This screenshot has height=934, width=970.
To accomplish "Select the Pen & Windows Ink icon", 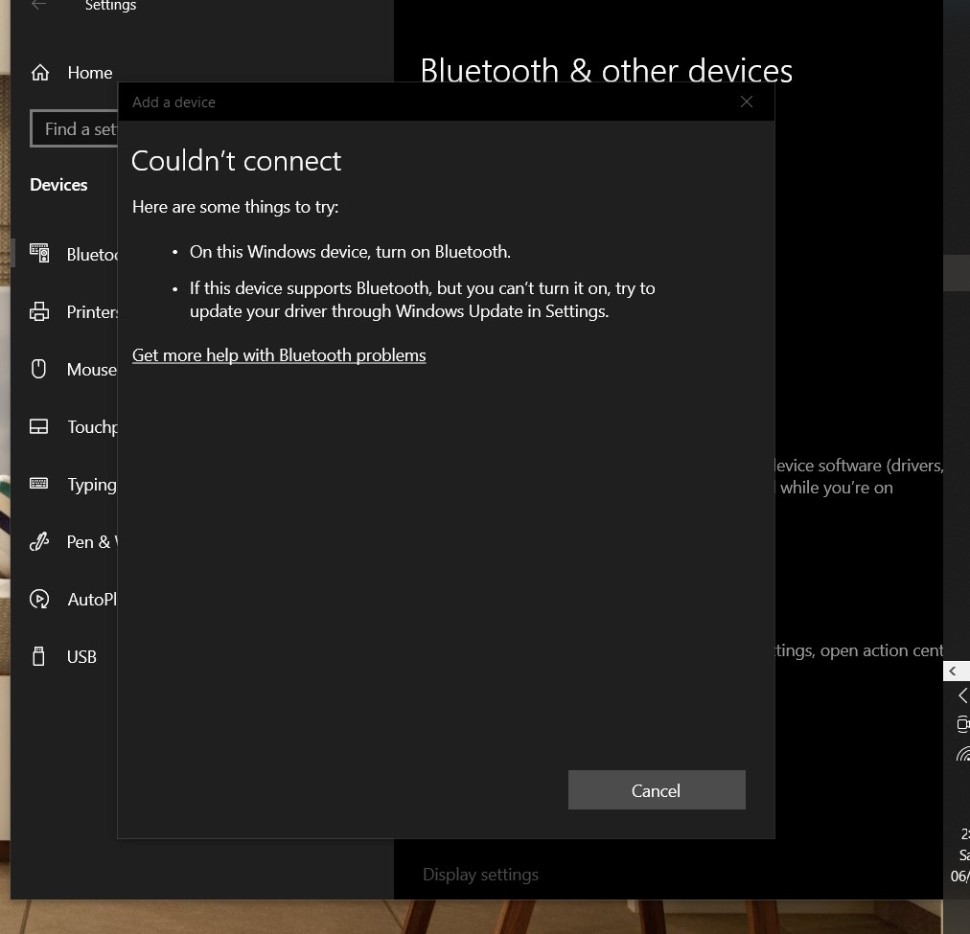I will click(x=39, y=542).
